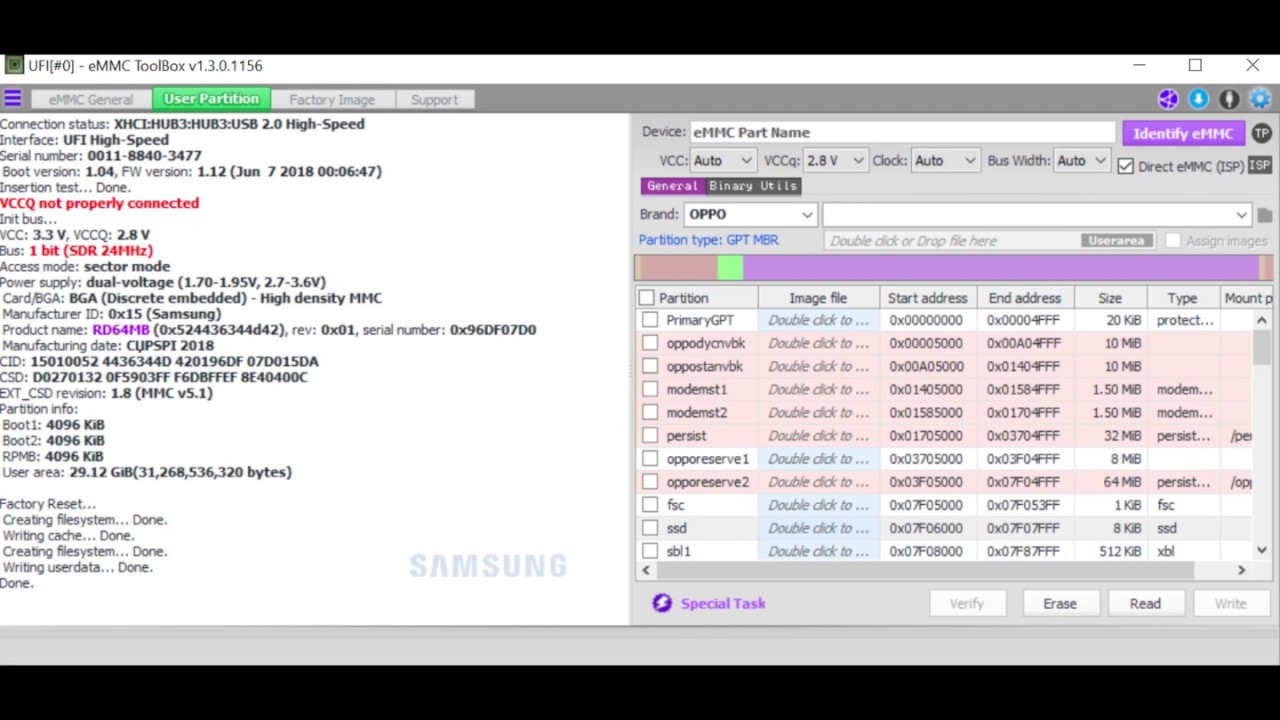Click the round TP test point icon
The height and width of the screenshot is (720, 1280).
[x=1261, y=133]
